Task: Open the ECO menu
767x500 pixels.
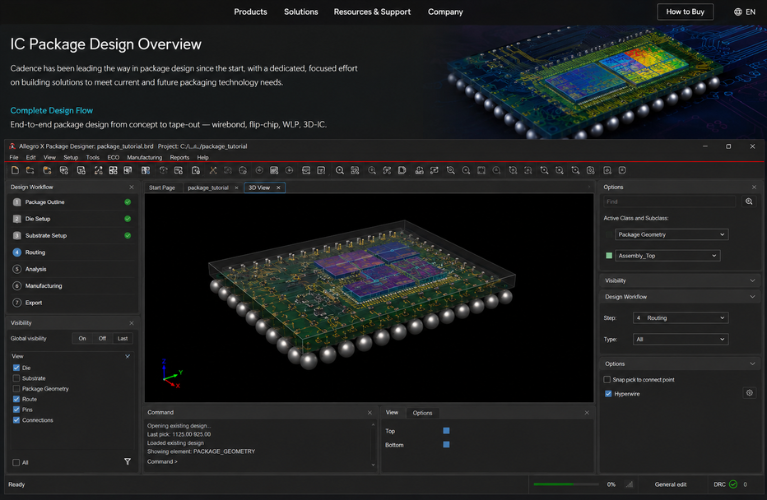Action: coord(113,157)
